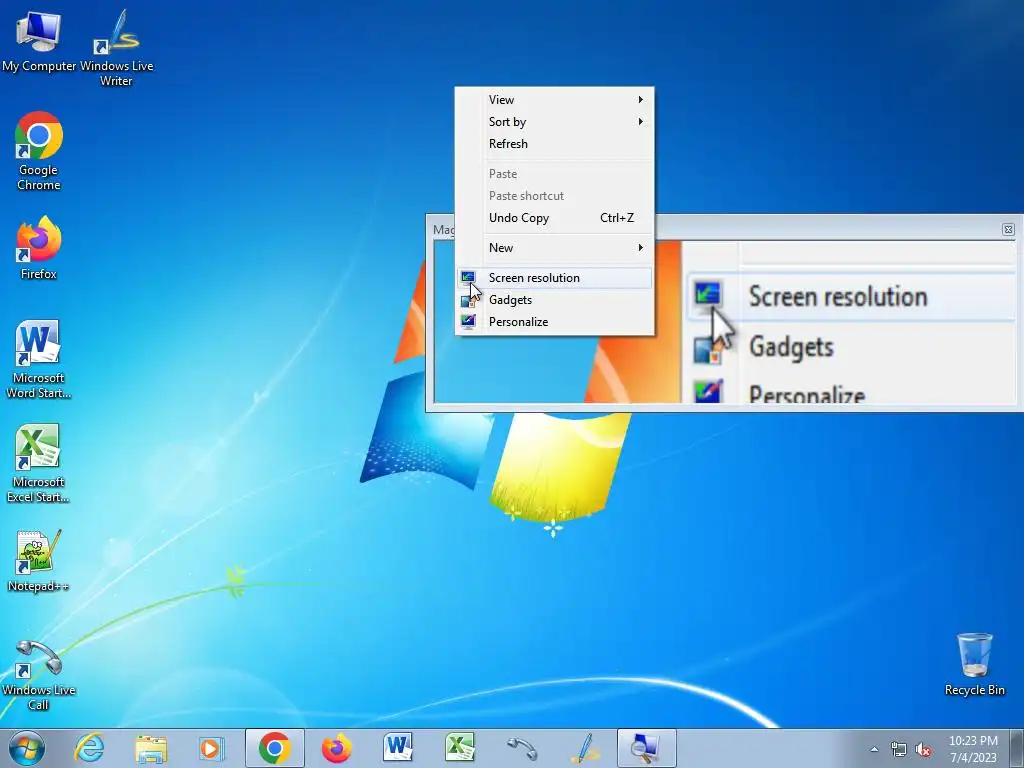Select the Recycle Bin icon
The image size is (1024, 768).
coord(974,664)
